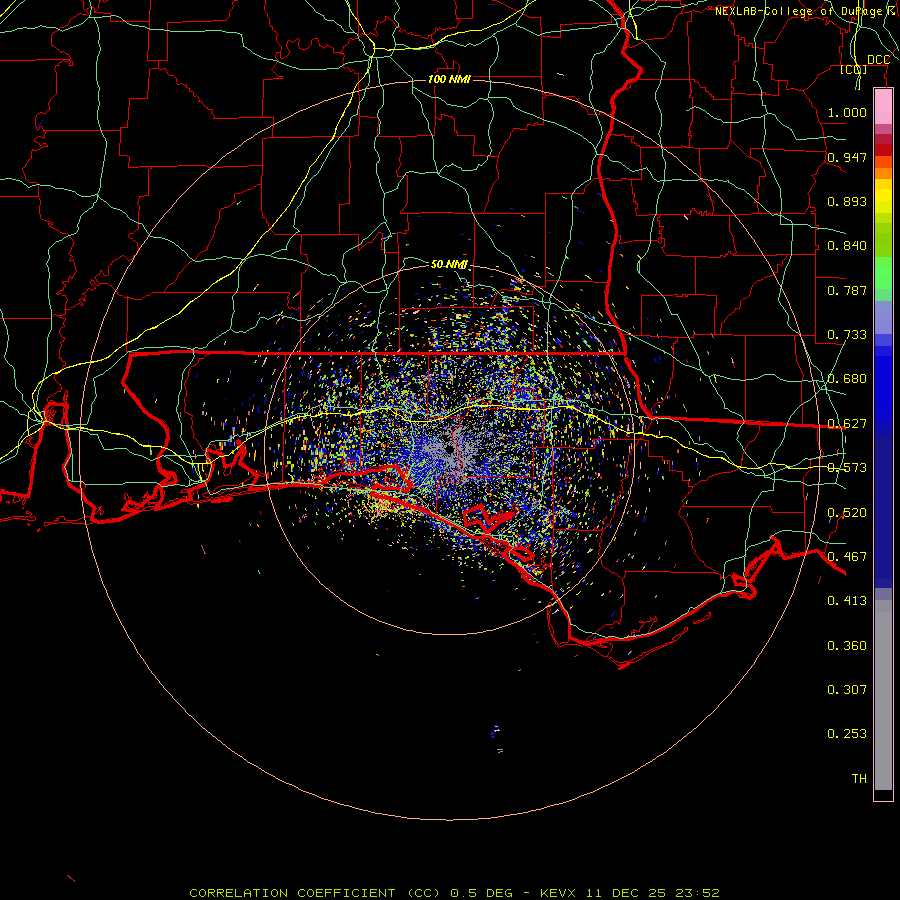This screenshot has height=900, width=900.
Task: Click the TH threshold label
Action: tap(859, 779)
